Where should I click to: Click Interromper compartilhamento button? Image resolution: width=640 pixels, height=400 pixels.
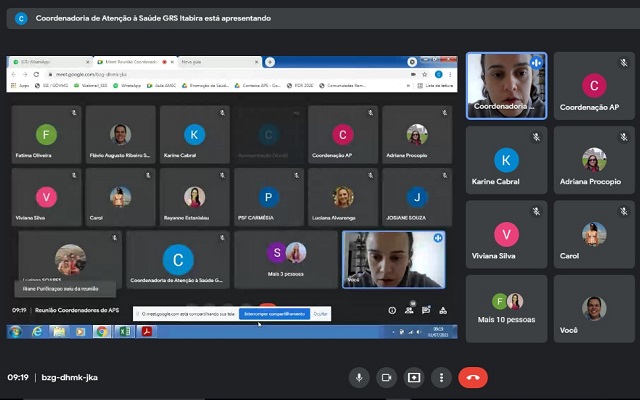274,314
